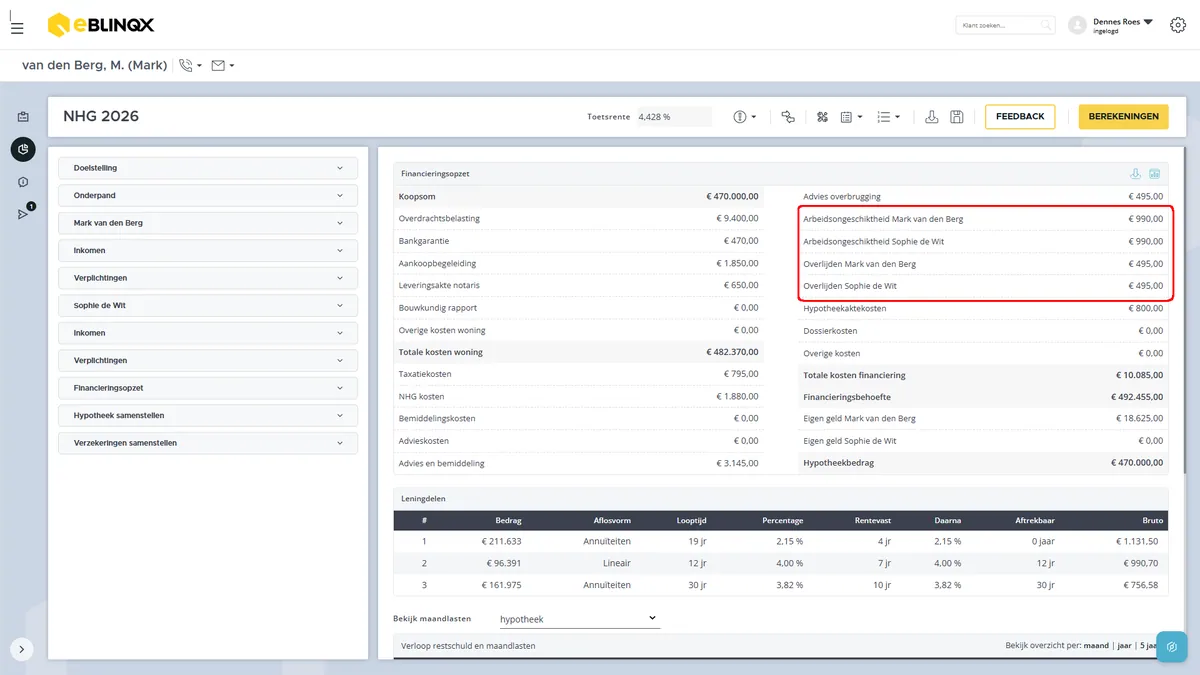Open the Dennes Roes user menu
The image size is (1200, 675).
point(1111,25)
